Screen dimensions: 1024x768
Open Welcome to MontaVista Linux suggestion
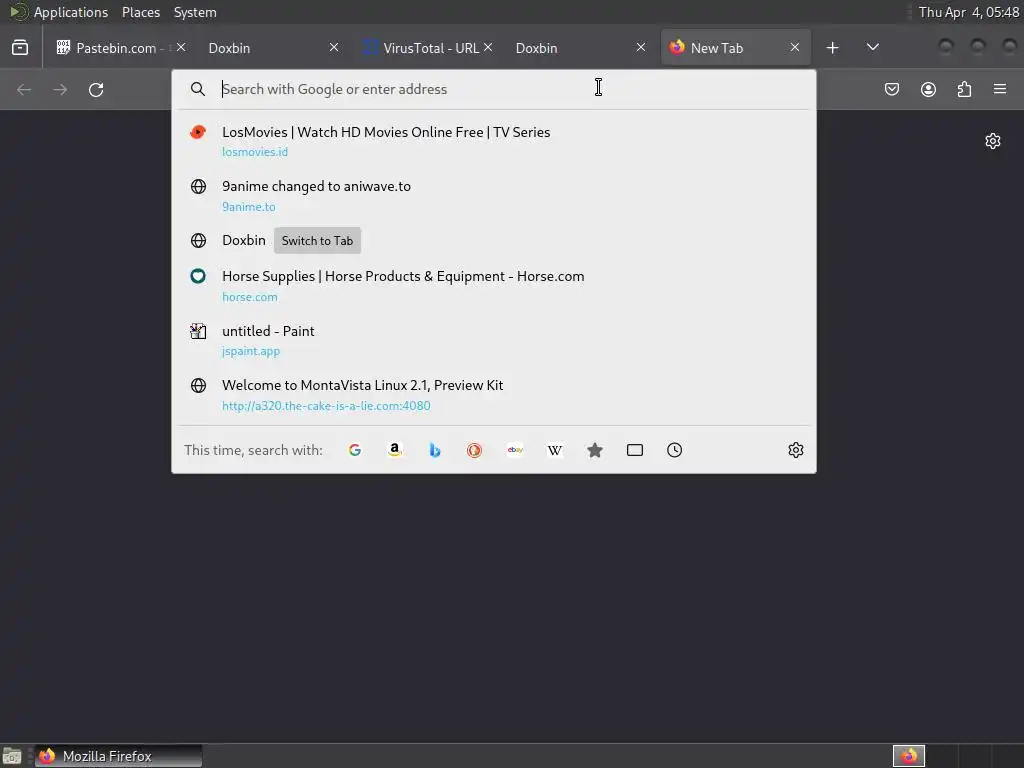coord(494,394)
